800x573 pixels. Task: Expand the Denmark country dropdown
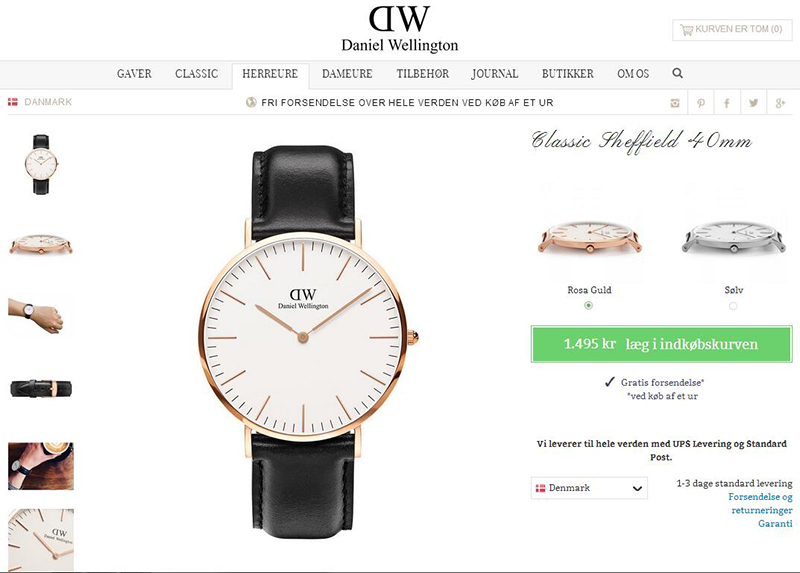click(x=589, y=488)
